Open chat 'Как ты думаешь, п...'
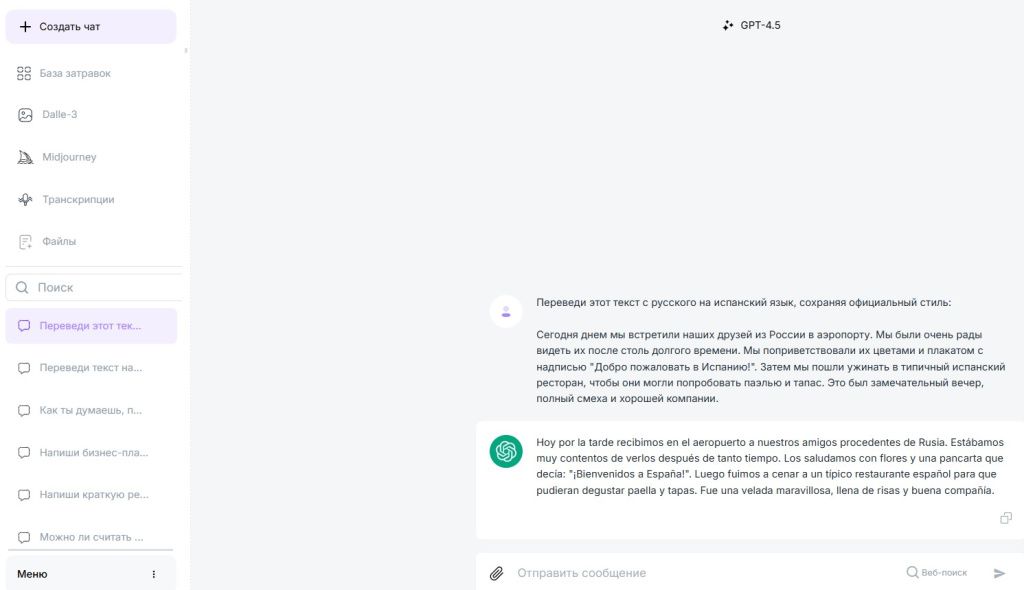 (91, 410)
